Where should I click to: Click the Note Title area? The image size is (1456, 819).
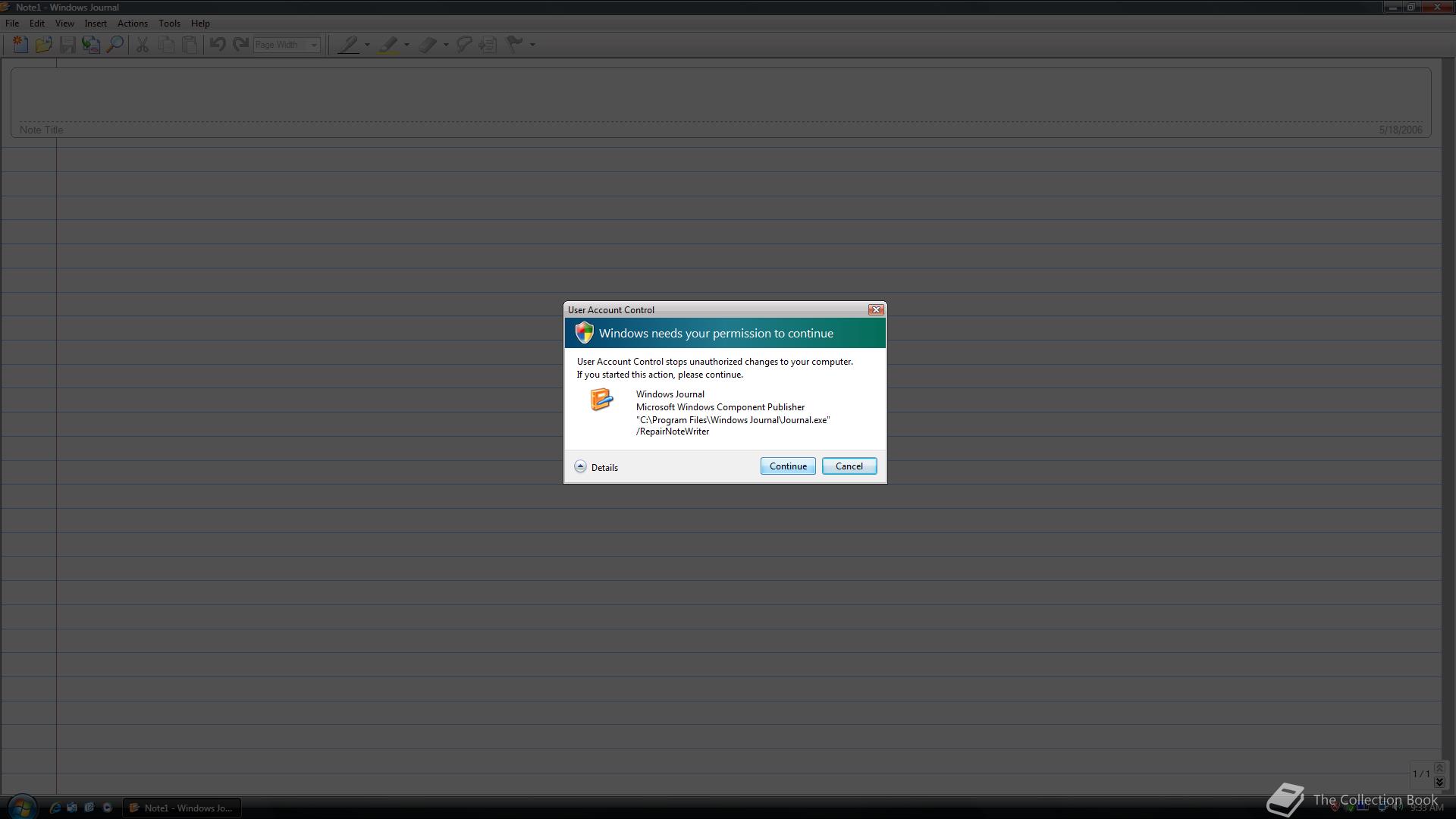coord(720,102)
